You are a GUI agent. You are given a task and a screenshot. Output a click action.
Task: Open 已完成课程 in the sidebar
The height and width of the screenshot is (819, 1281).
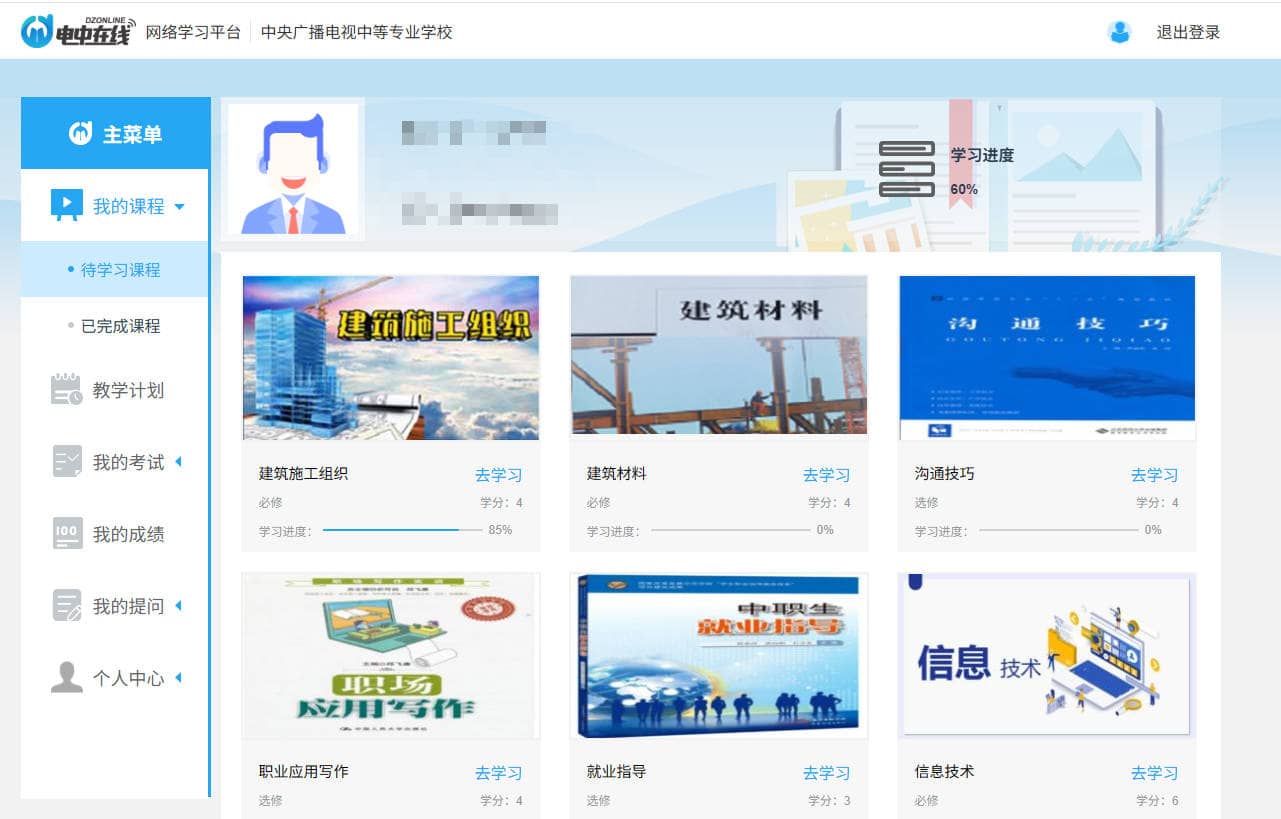point(120,326)
